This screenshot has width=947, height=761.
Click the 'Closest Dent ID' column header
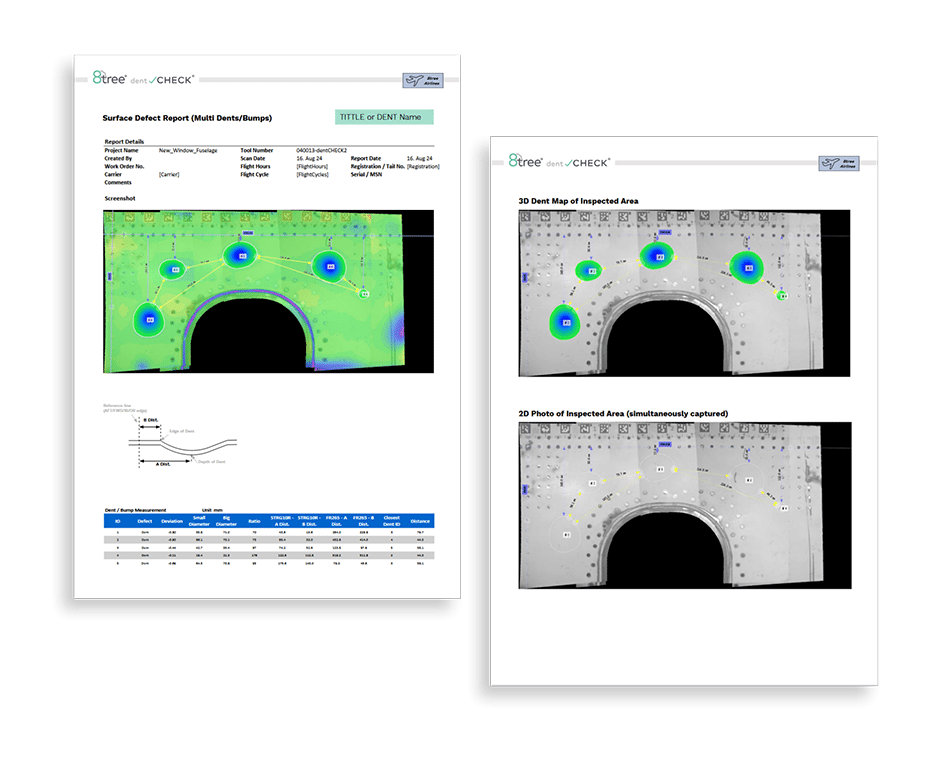pos(391,521)
